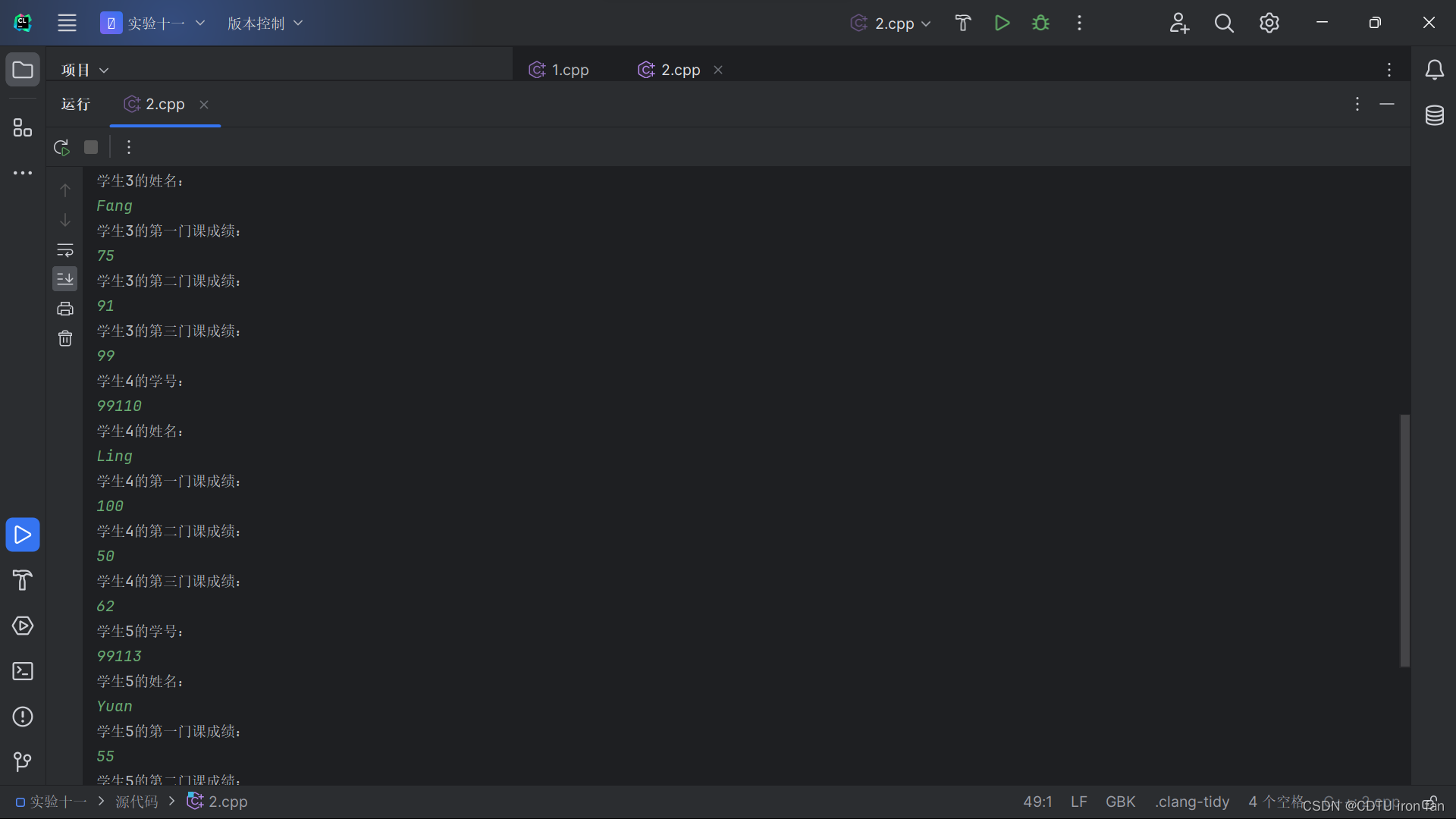Toggle scroll to end of output
Screen dimensions: 1456x819
click(x=65, y=279)
